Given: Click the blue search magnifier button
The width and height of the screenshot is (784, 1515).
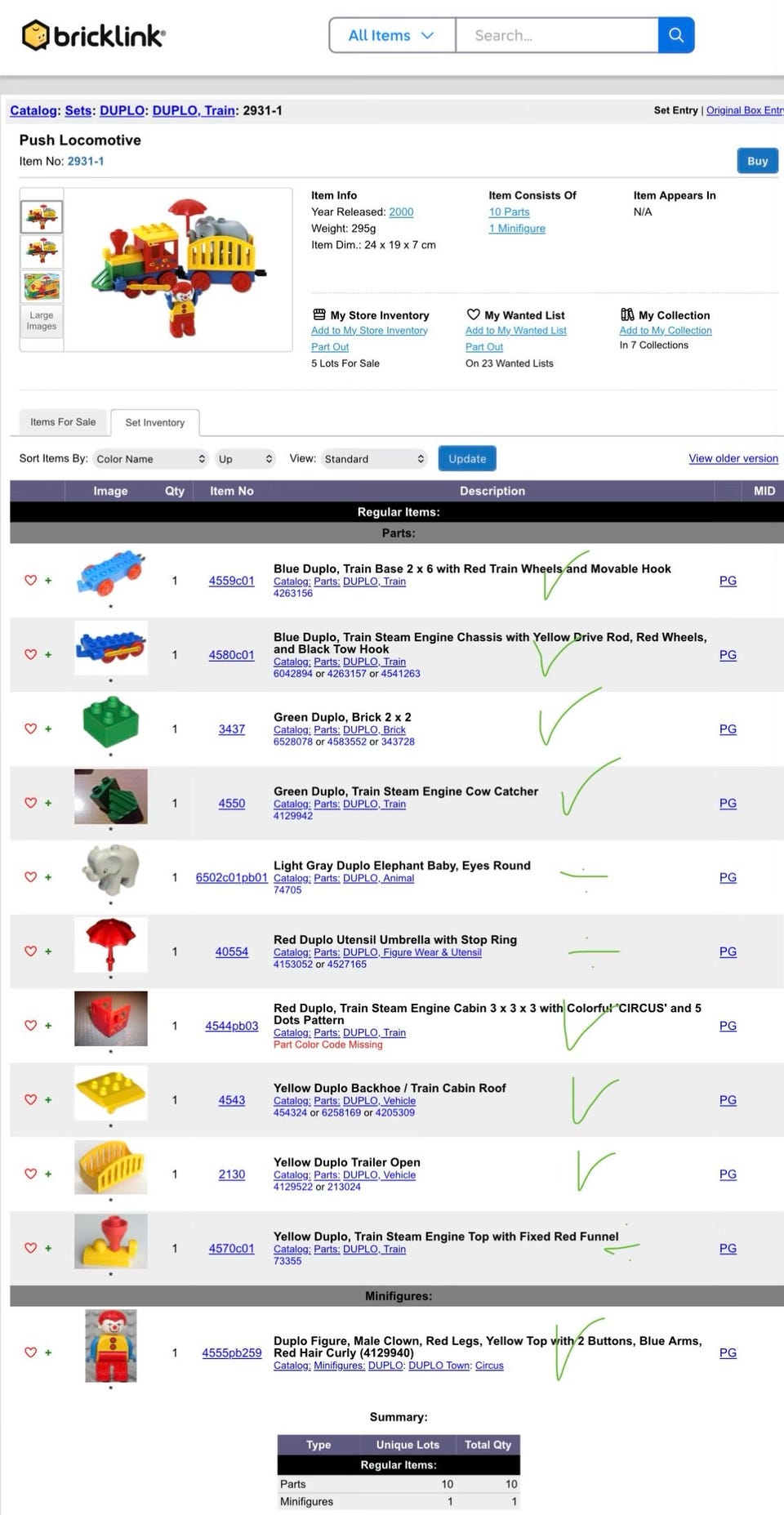Looking at the screenshot, I should pos(676,35).
